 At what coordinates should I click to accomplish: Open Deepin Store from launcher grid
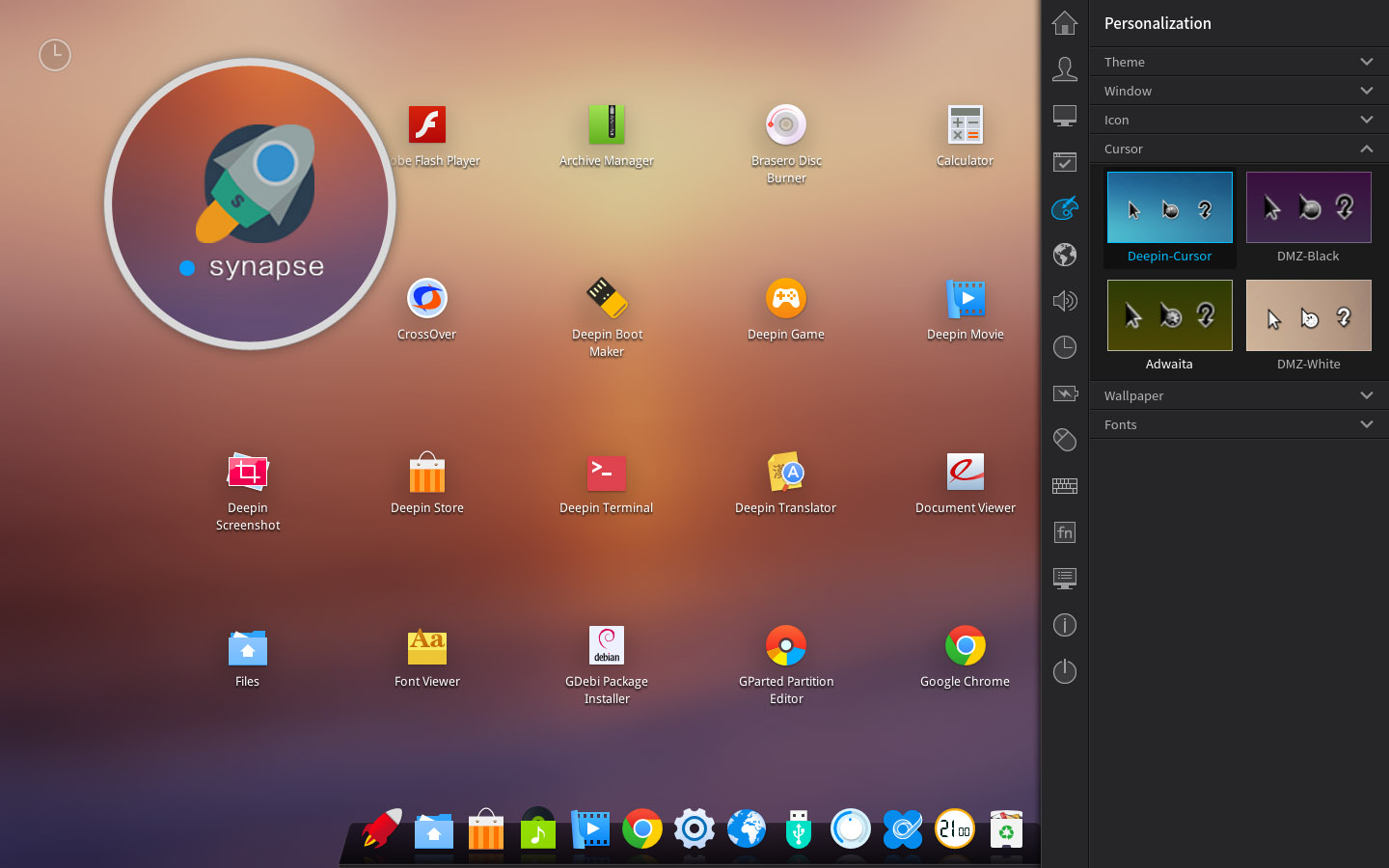point(427,472)
